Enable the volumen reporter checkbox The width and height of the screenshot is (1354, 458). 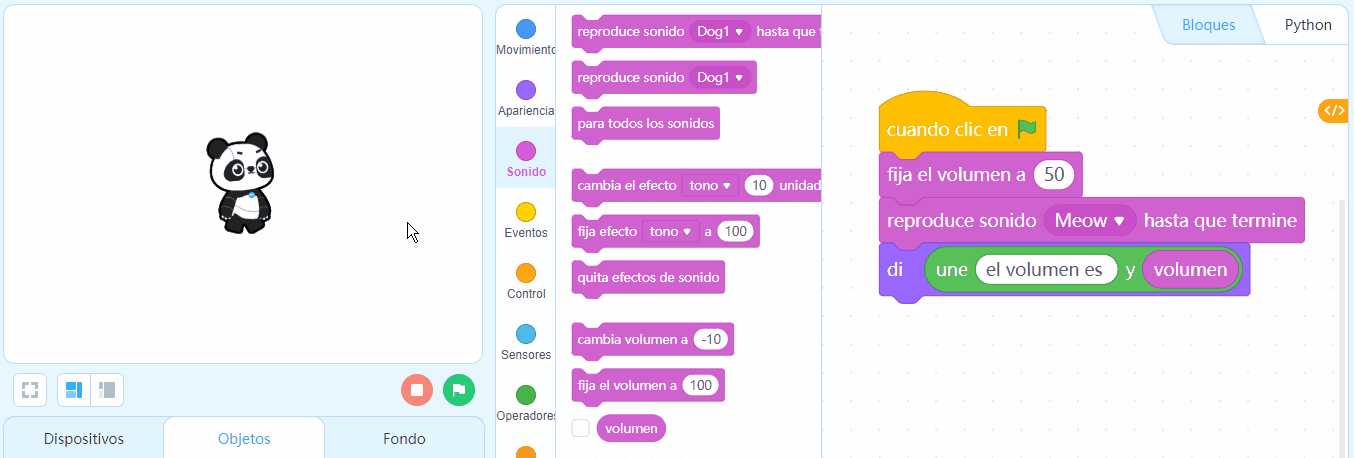click(580, 428)
